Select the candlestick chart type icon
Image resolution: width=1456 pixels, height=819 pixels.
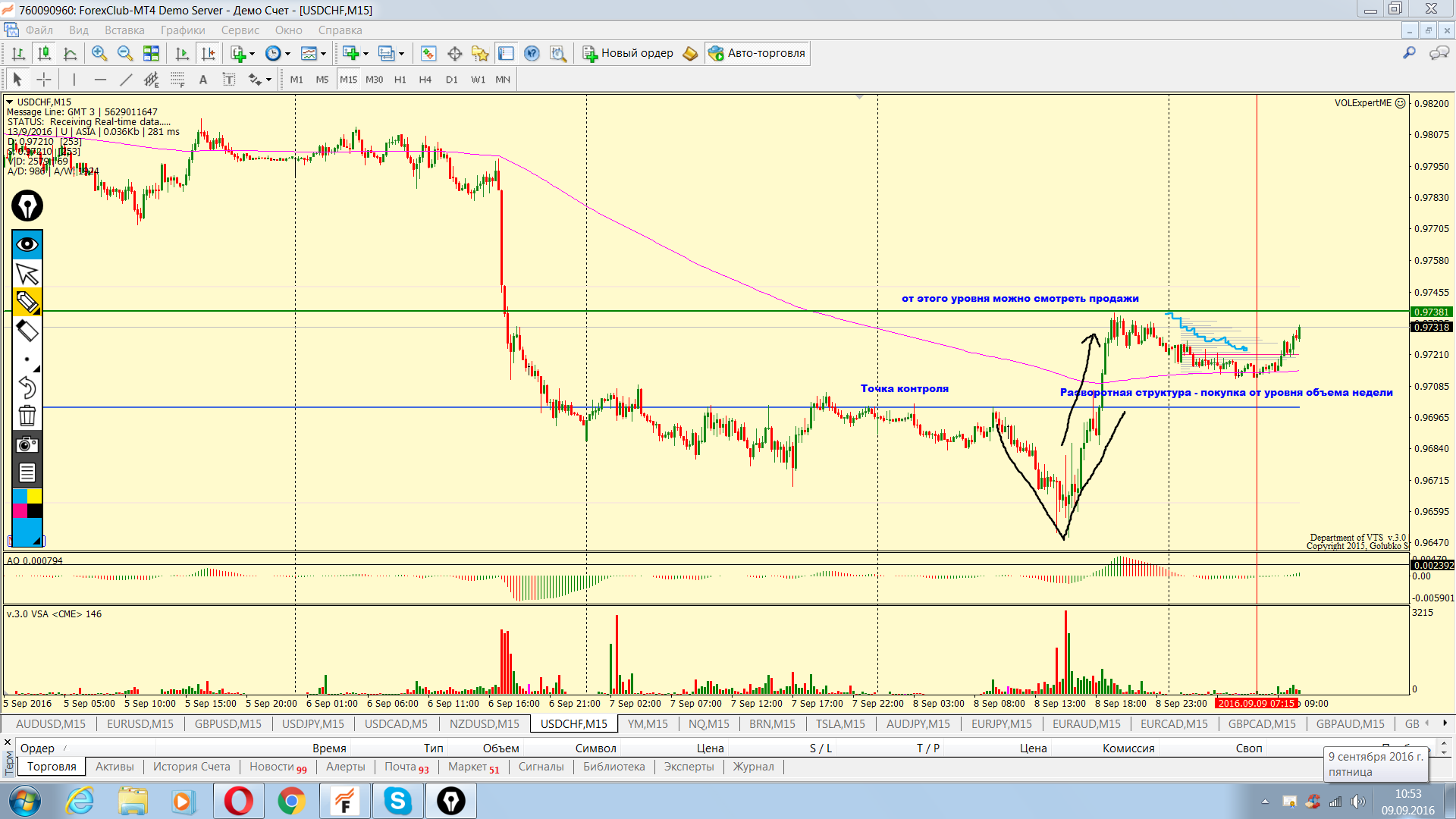44,53
